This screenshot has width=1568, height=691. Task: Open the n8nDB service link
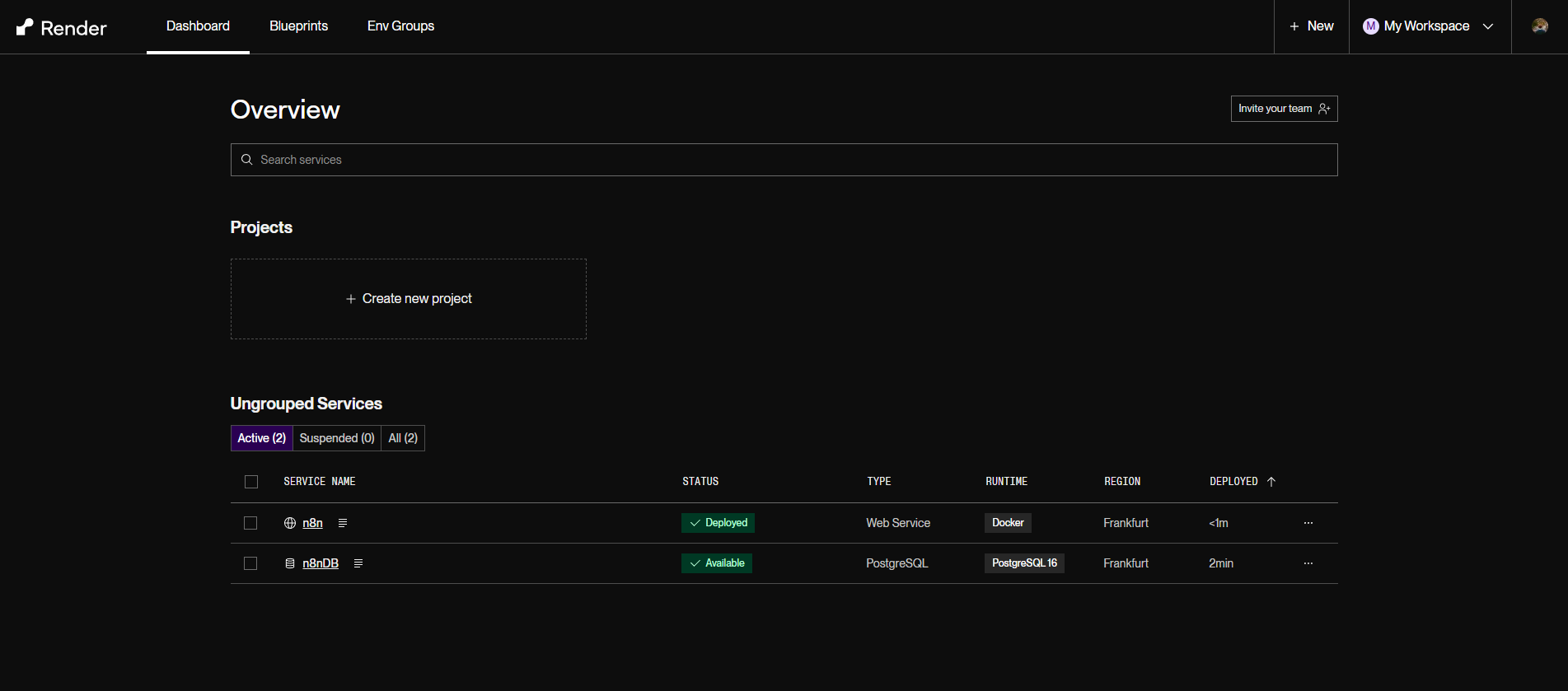pos(321,563)
